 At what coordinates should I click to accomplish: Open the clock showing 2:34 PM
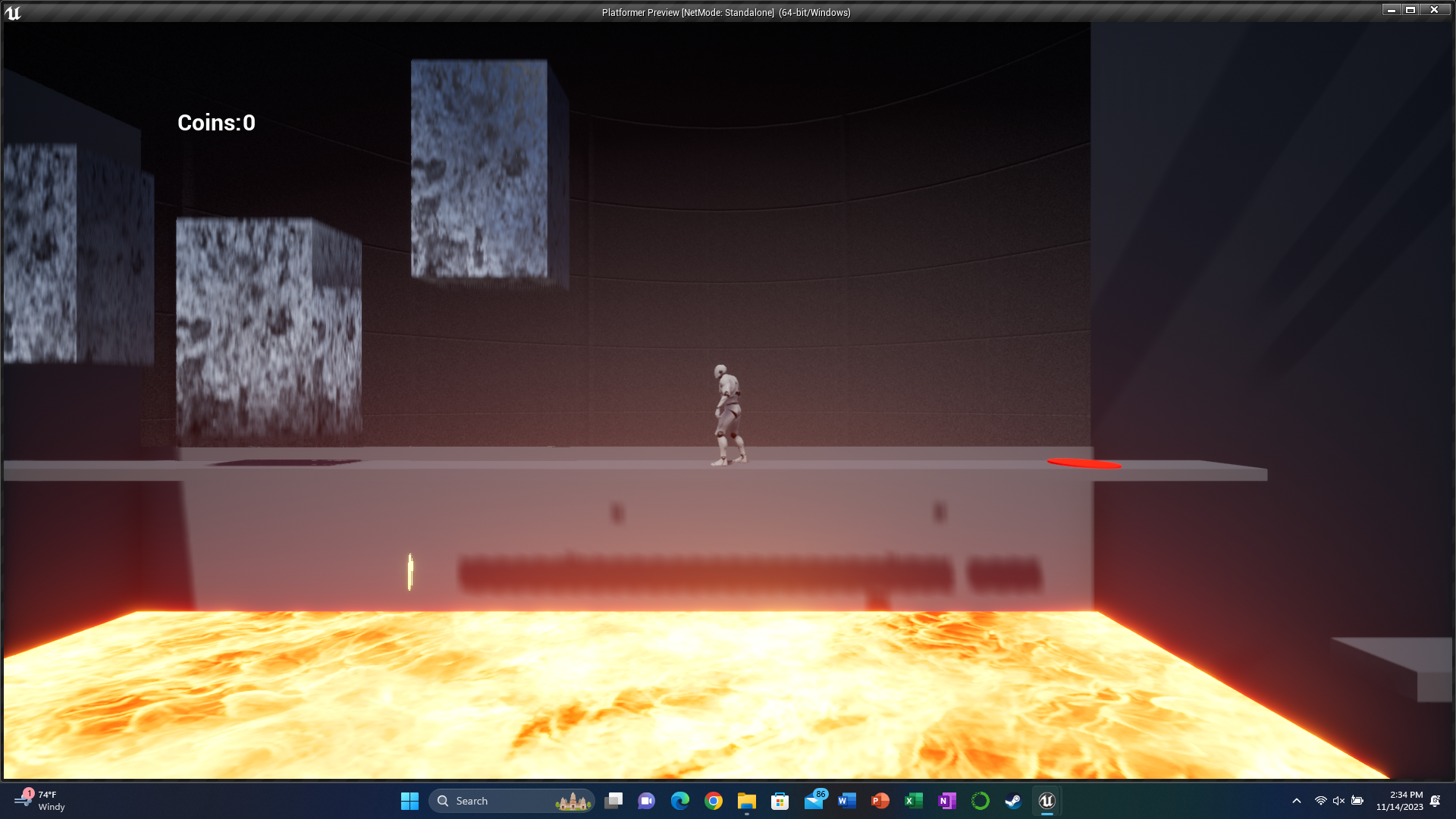tap(1400, 801)
